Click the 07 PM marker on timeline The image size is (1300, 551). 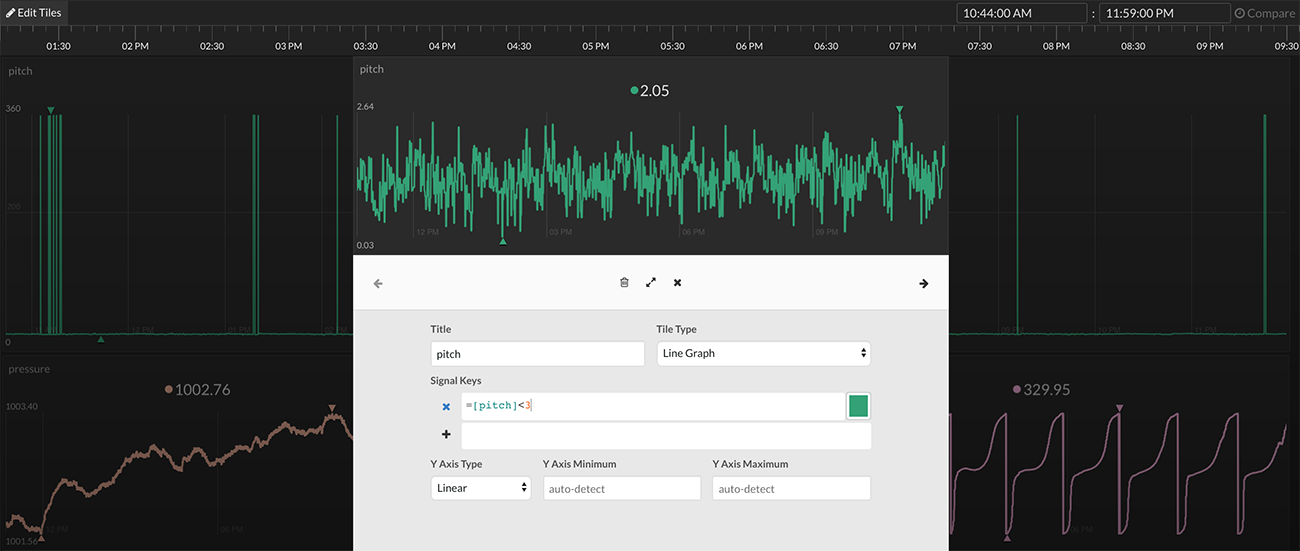[903, 46]
